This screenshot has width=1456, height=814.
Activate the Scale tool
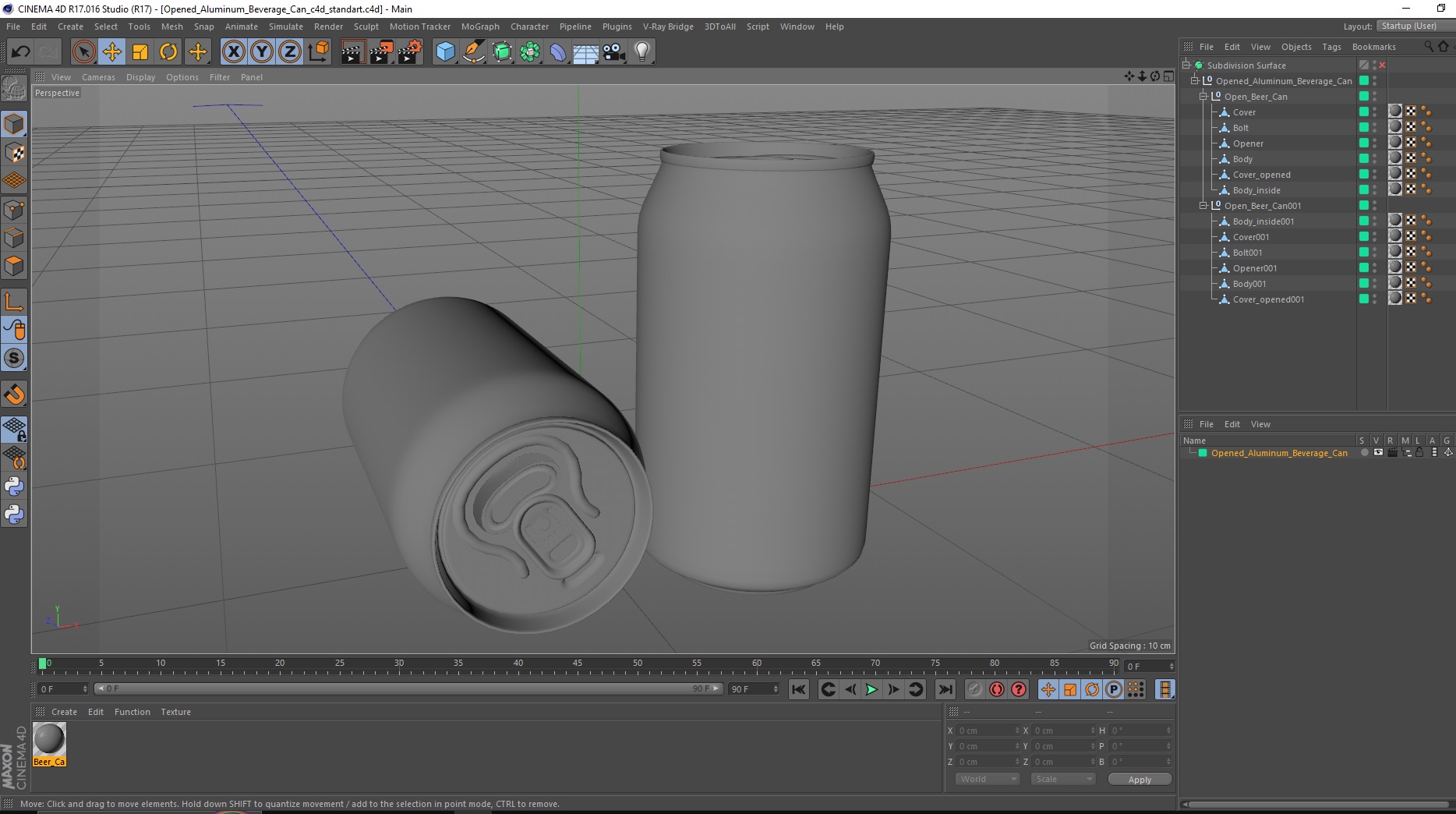[x=140, y=52]
